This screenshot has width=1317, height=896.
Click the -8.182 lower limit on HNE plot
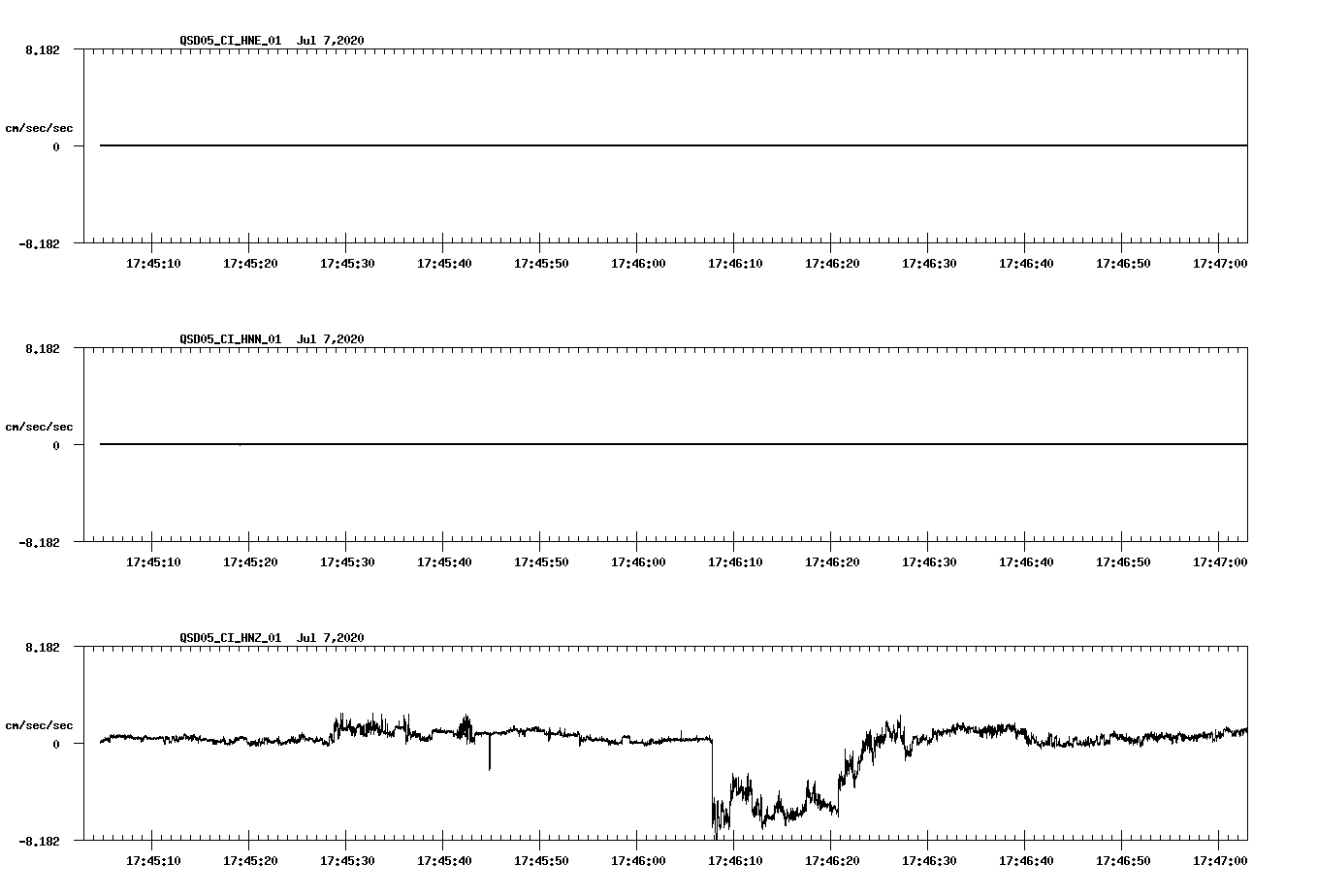(x=39, y=243)
